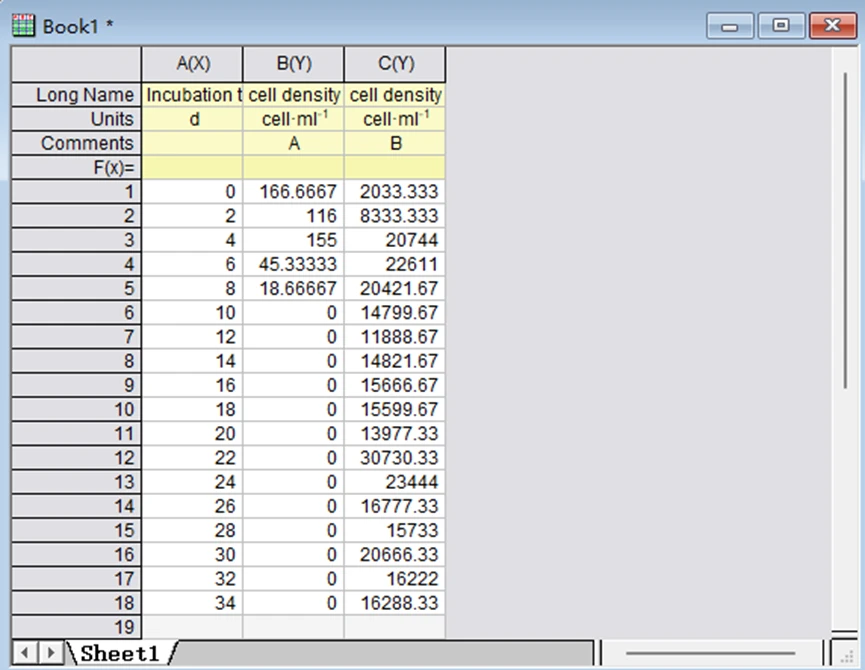
Task: Select cell with value 20421.67
Action: click(x=395, y=288)
